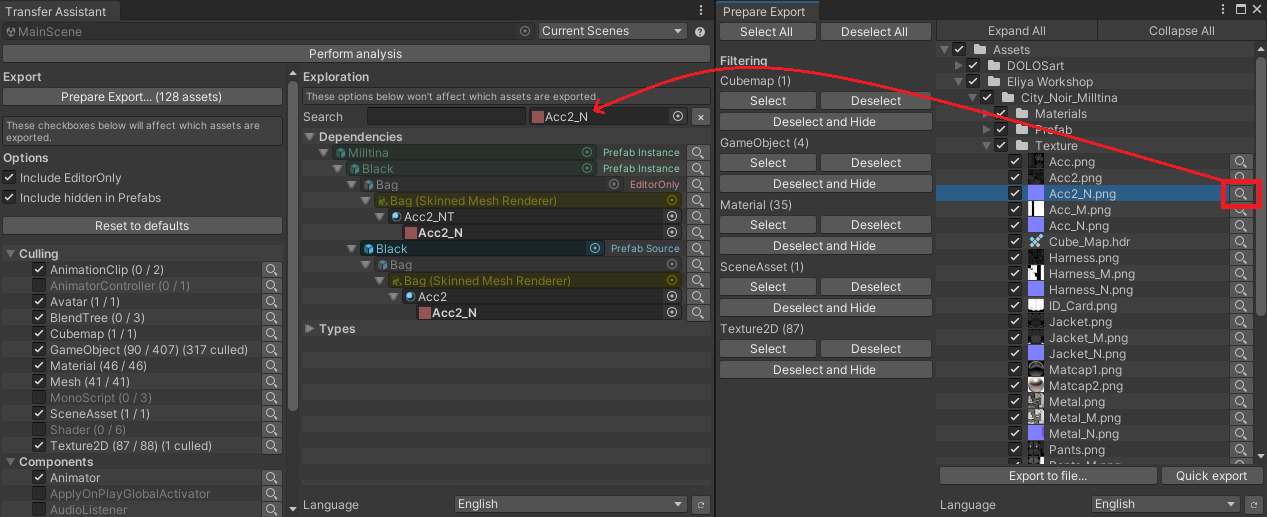Click magnifier button in Acc2_NT dependency row
This screenshot has width=1267, height=517.
coord(699,216)
